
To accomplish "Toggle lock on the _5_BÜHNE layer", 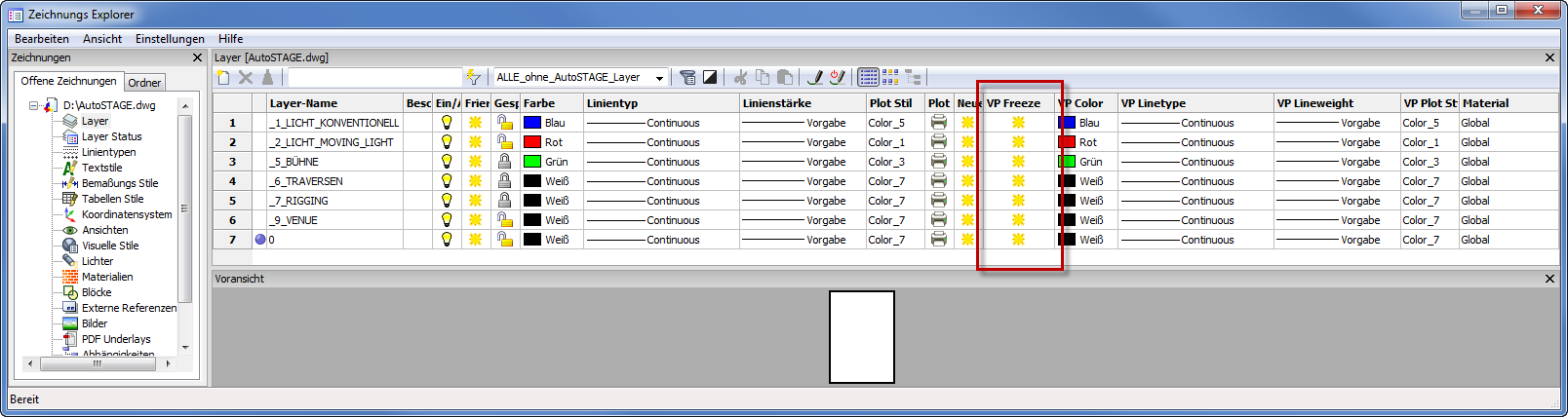I will coord(505,162).
